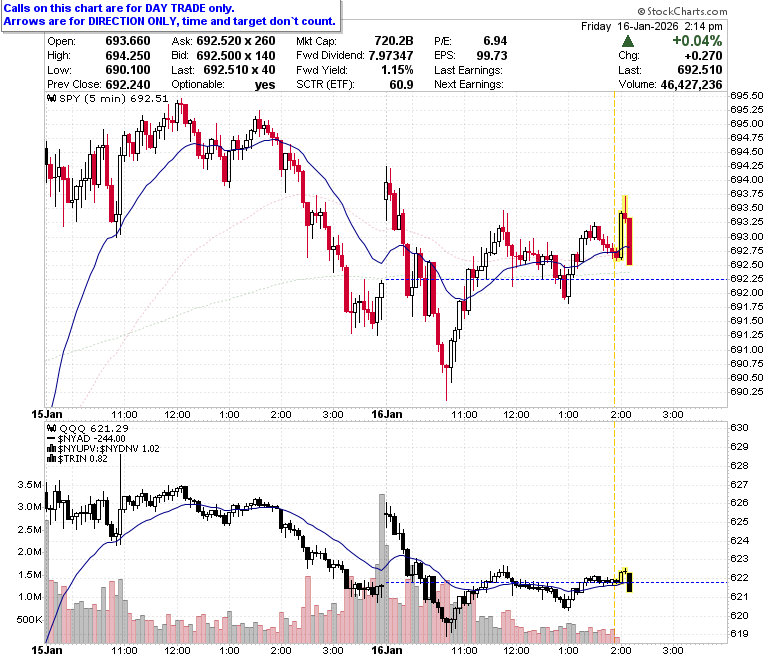Click the Next Earnings label

(x=469, y=85)
